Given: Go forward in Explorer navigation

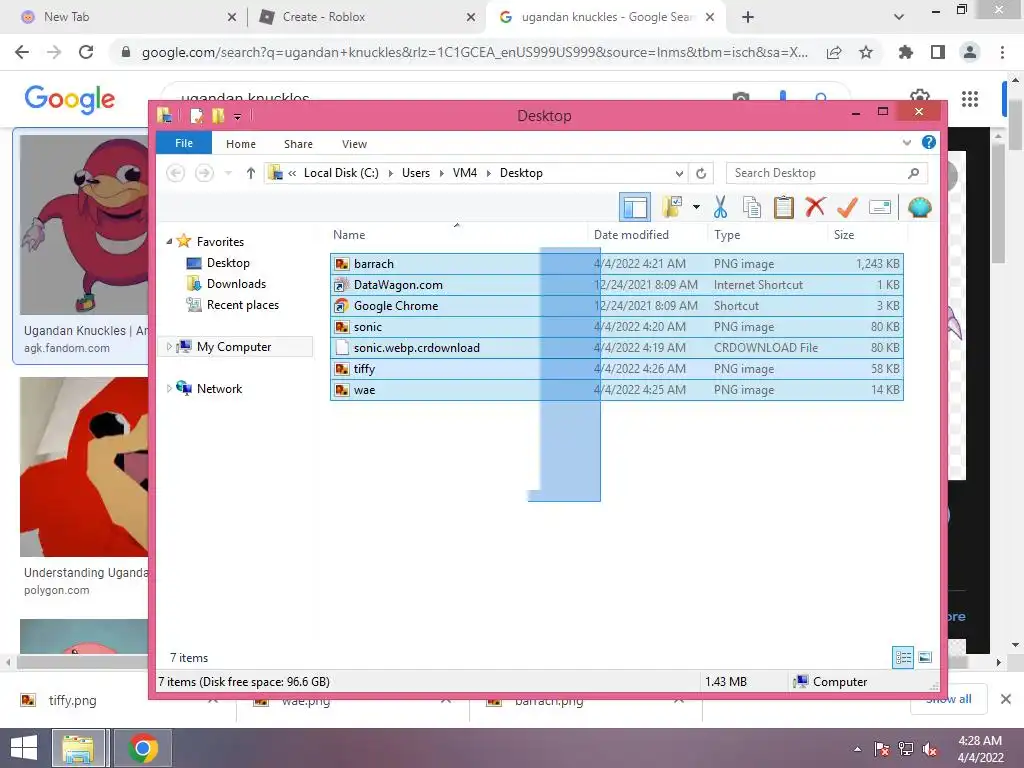Looking at the screenshot, I should coord(204,173).
